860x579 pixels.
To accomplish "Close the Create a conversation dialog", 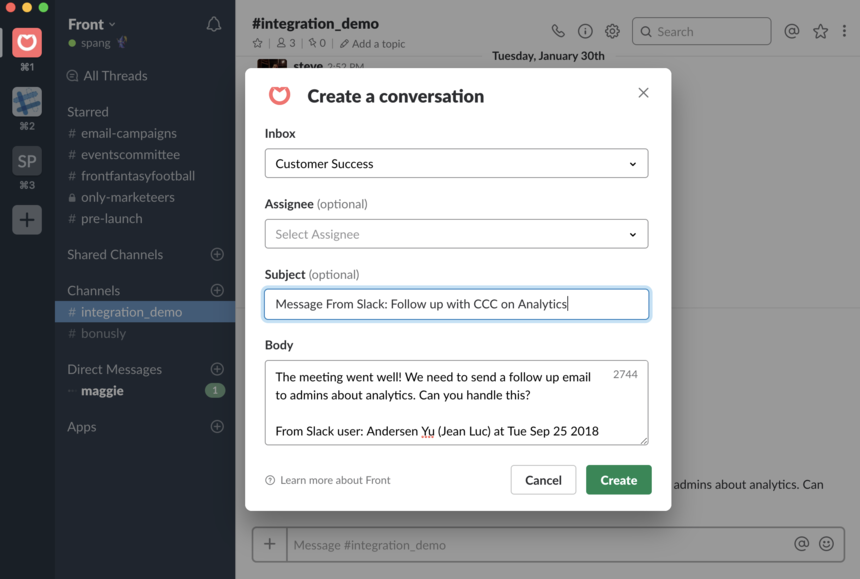I will 643,93.
